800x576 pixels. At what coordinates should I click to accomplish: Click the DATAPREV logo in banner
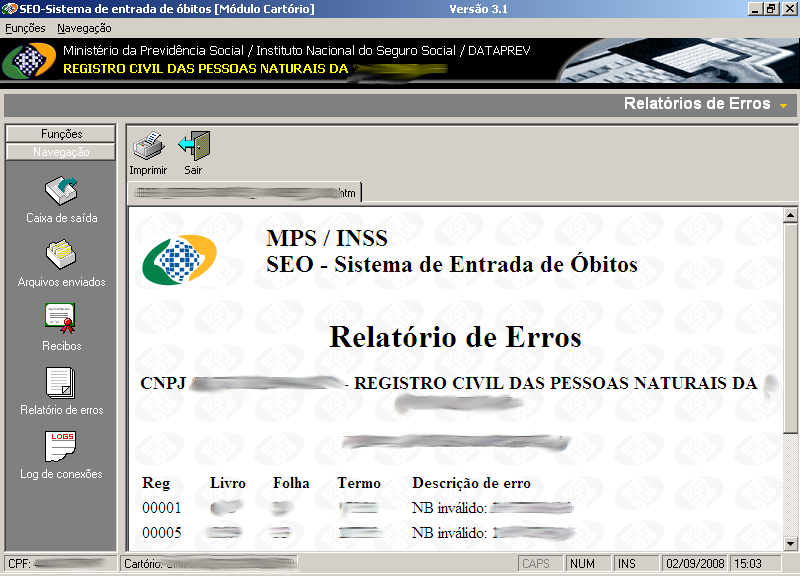[29, 60]
